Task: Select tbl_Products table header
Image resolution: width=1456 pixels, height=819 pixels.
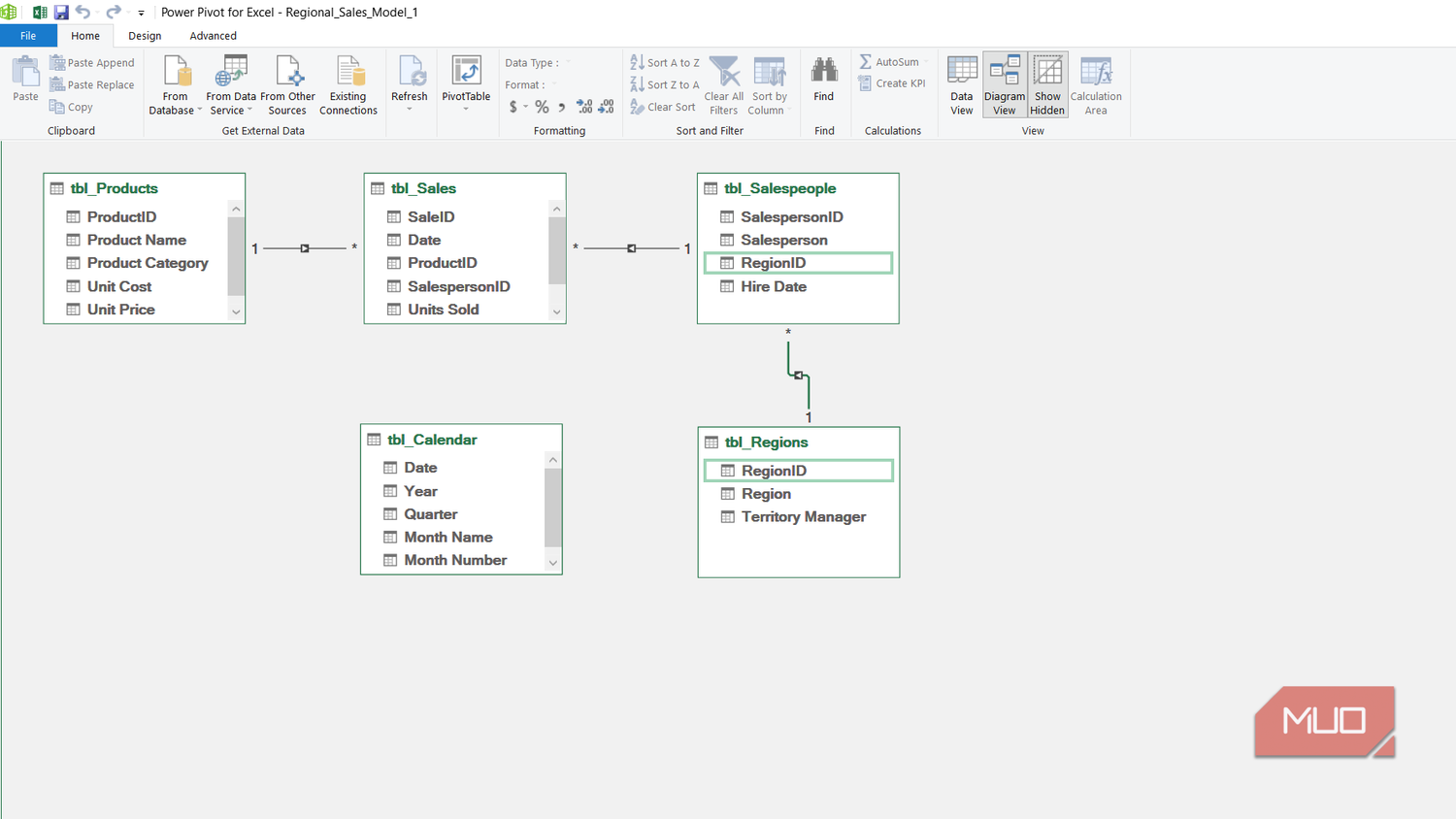Action: click(x=145, y=188)
